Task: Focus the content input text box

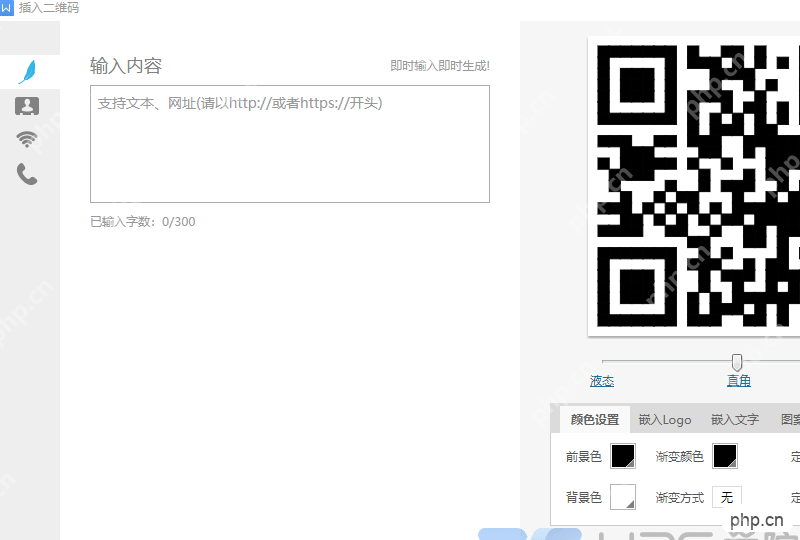Action: click(x=290, y=144)
